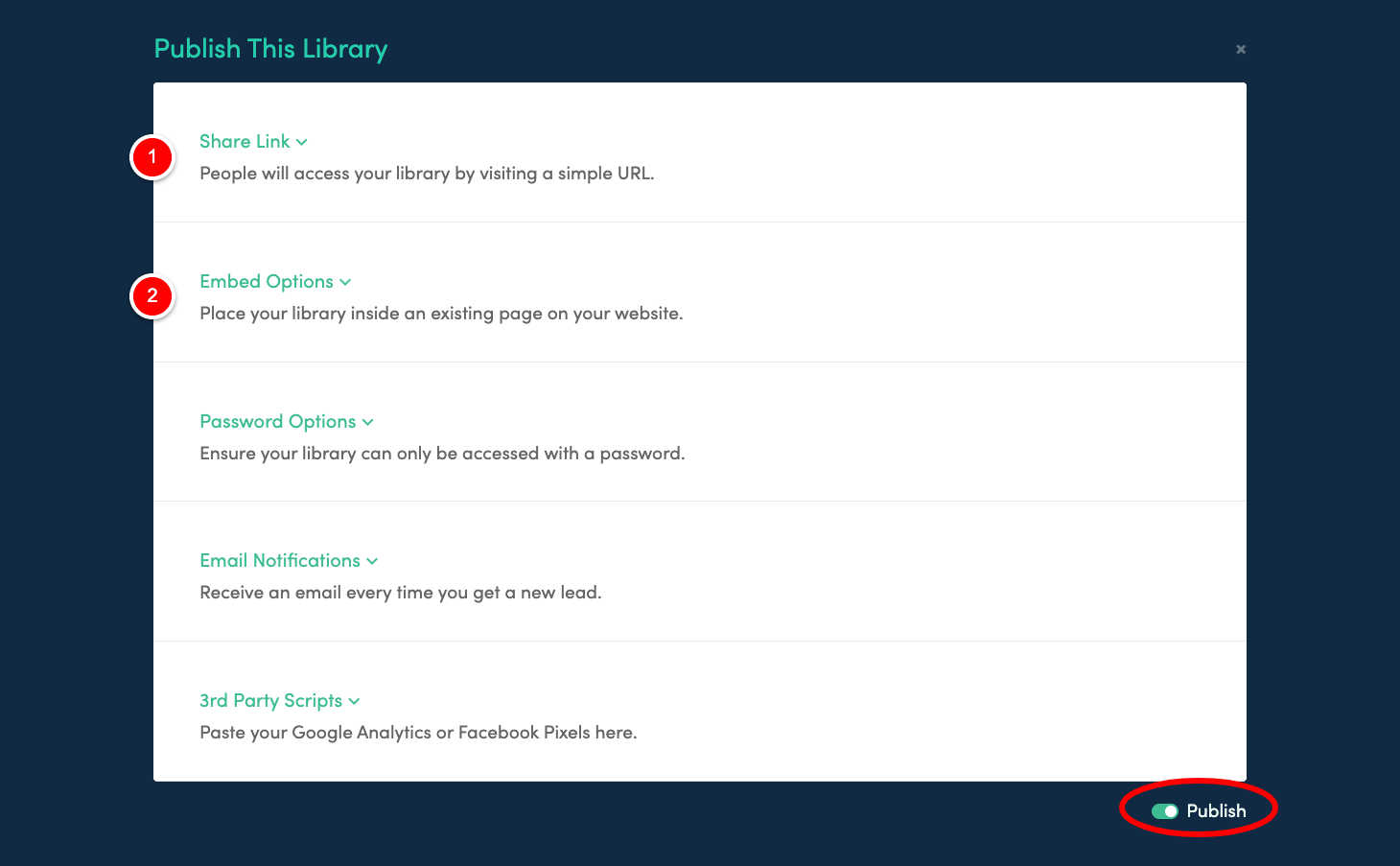Close the Publish This Library dialog

[1240, 49]
